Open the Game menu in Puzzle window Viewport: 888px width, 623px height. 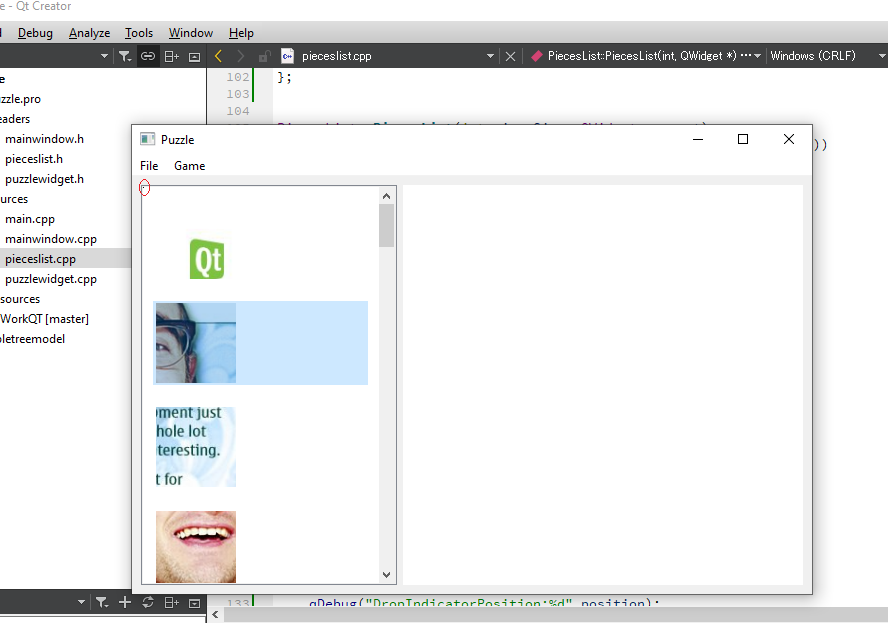point(190,166)
